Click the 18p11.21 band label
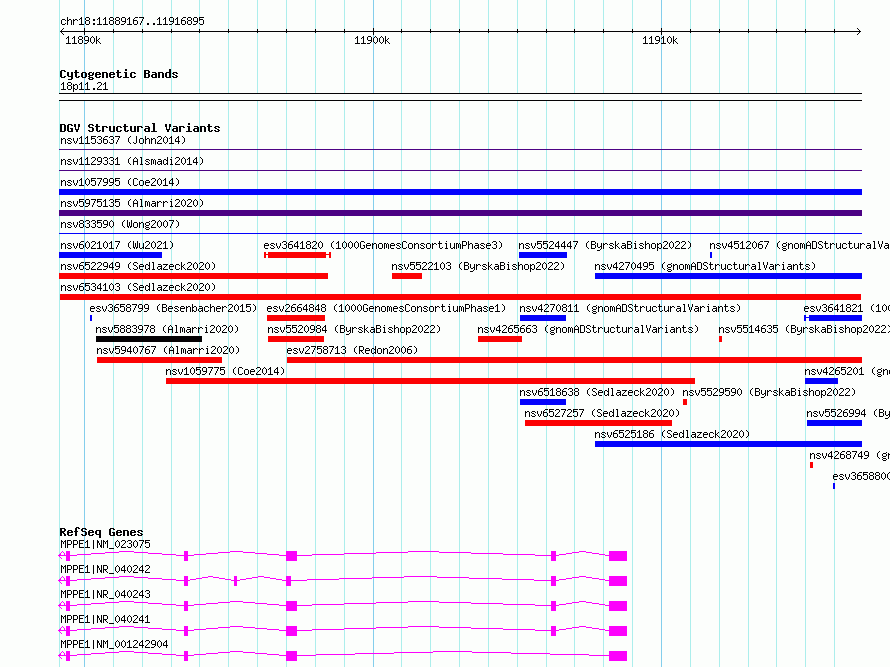This screenshot has height=667, width=890. click(84, 86)
